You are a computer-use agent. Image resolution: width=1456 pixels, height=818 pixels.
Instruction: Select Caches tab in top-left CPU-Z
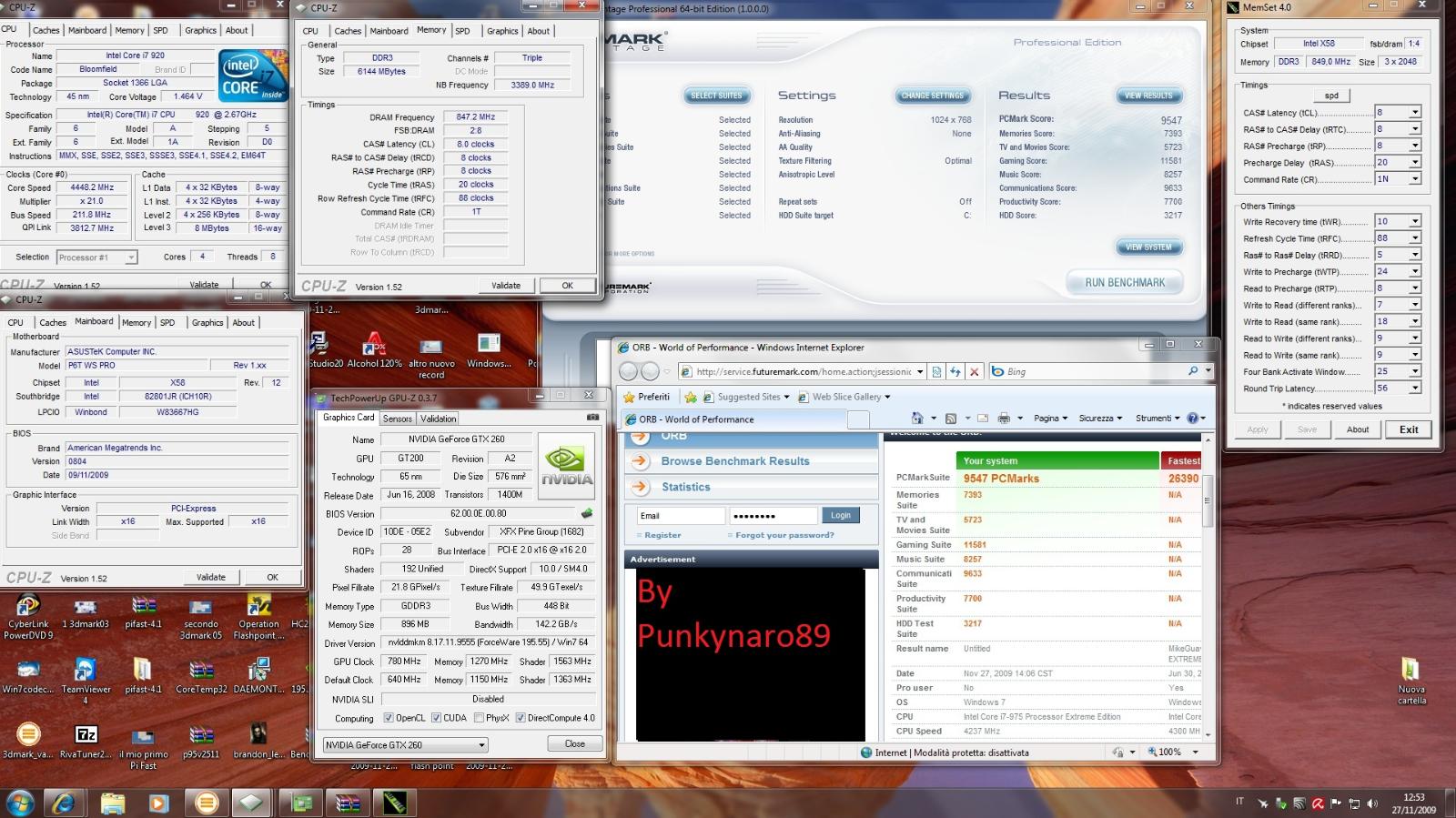46,30
